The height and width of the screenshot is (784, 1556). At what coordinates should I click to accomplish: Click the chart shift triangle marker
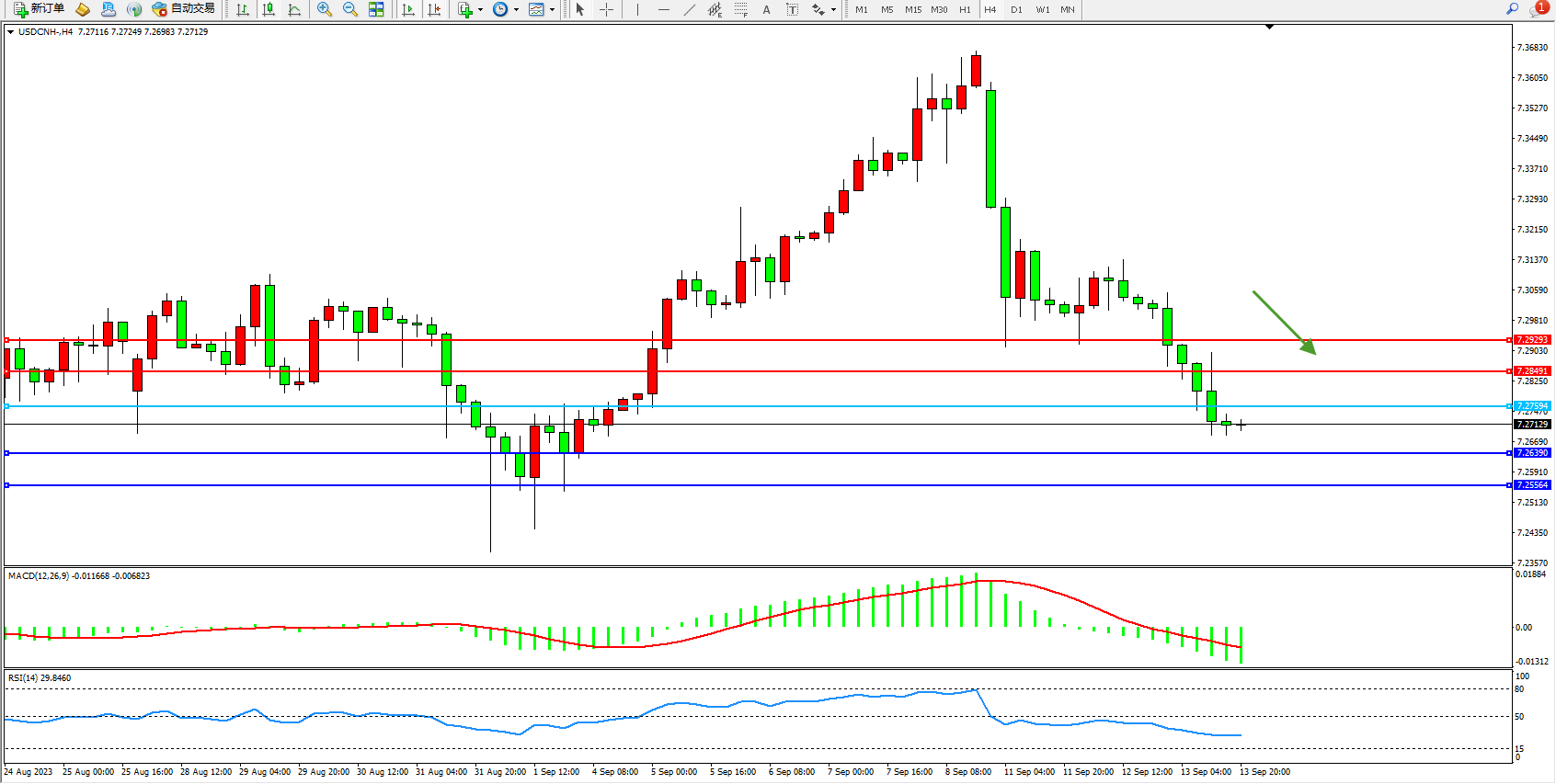[1269, 28]
